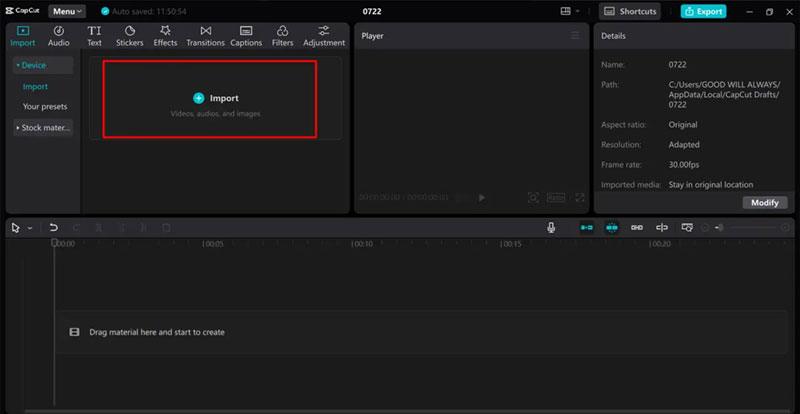Click the Modify button in Details
Image resolution: width=800 pixels, height=414 pixels.
coord(764,202)
